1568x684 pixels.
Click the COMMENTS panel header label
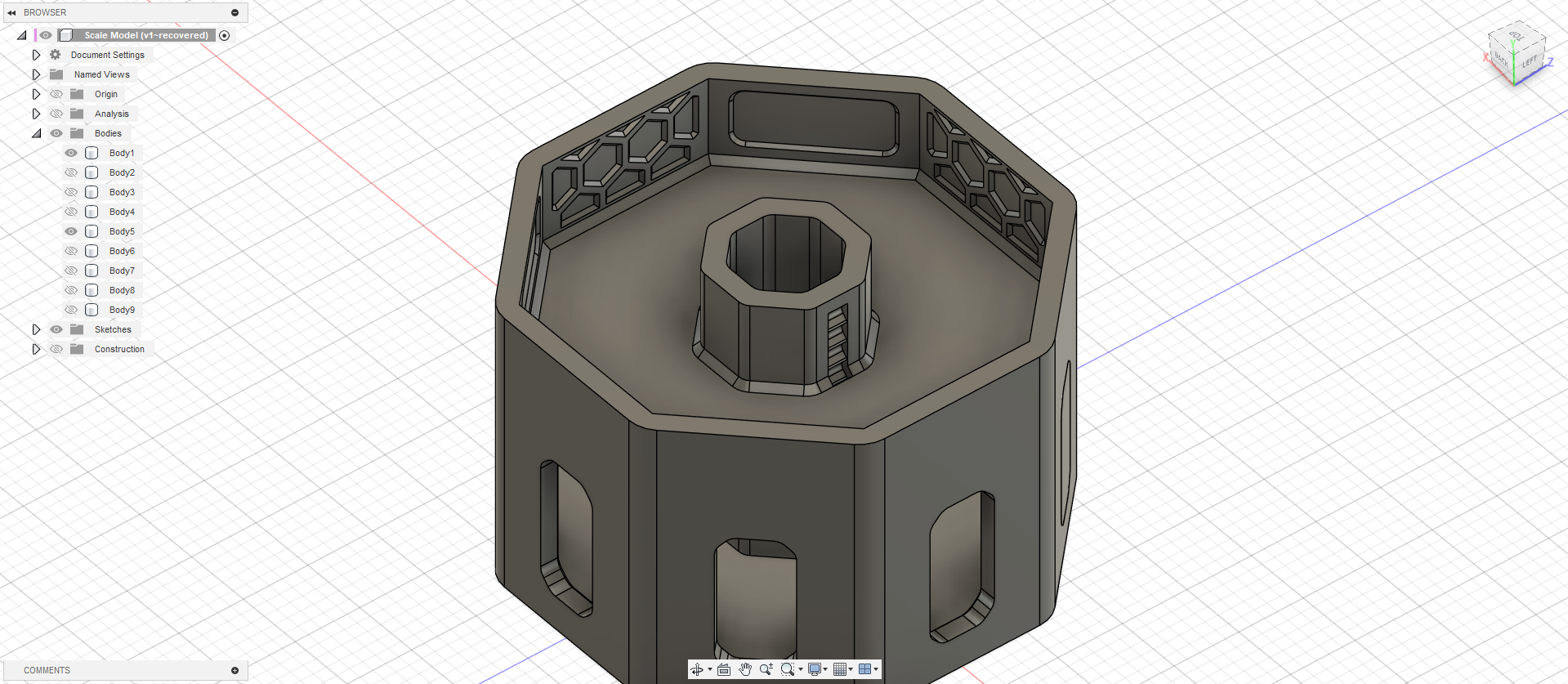click(x=47, y=670)
